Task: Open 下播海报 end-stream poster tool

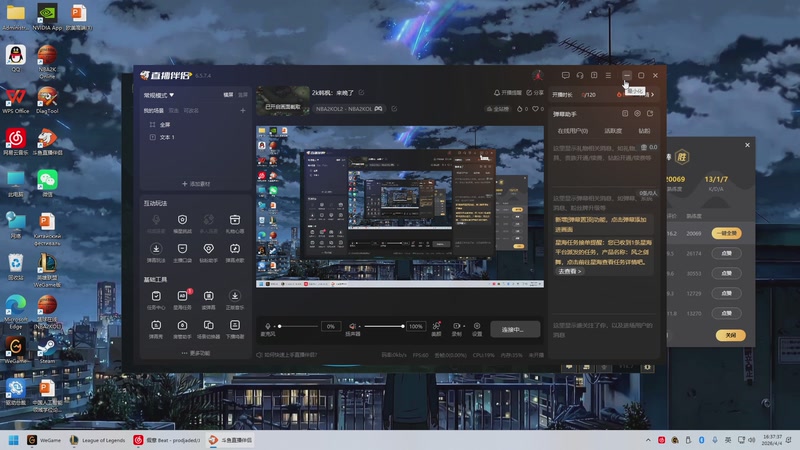Action: click(235, 329)
